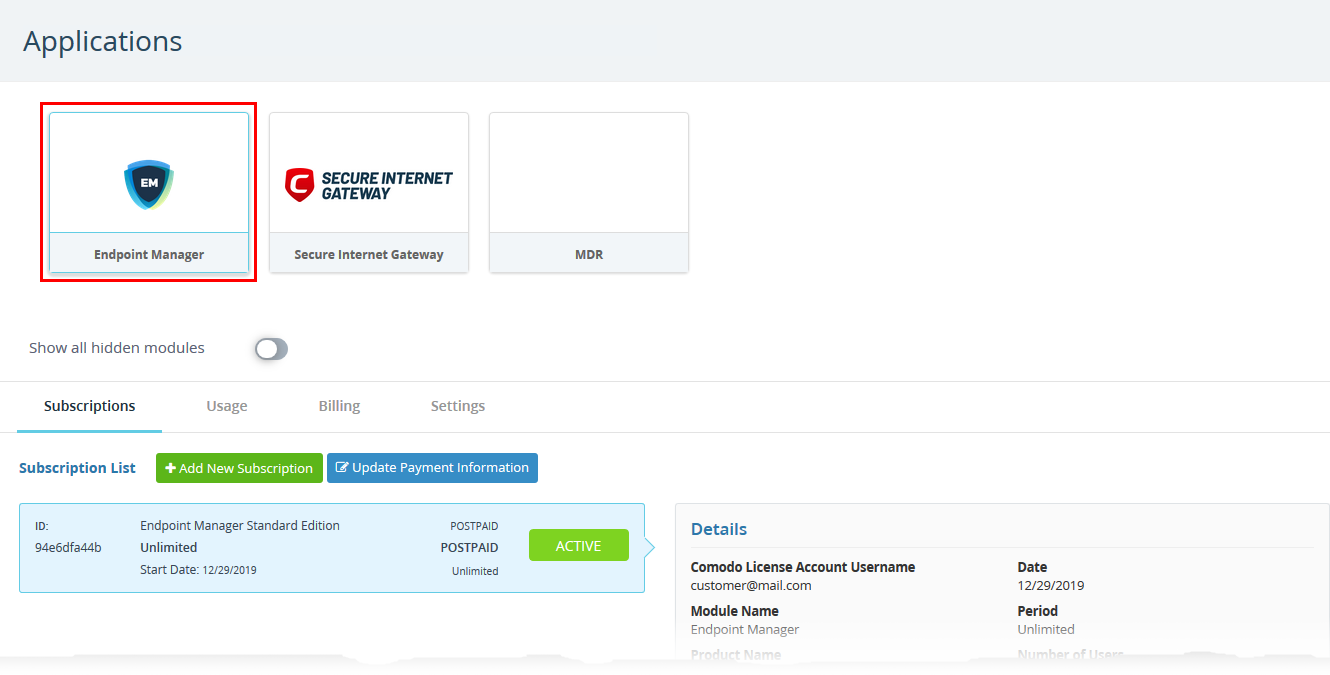Select the MDR application tile
The width and height of the screenshot is (1330, 675).
[589, 192]
